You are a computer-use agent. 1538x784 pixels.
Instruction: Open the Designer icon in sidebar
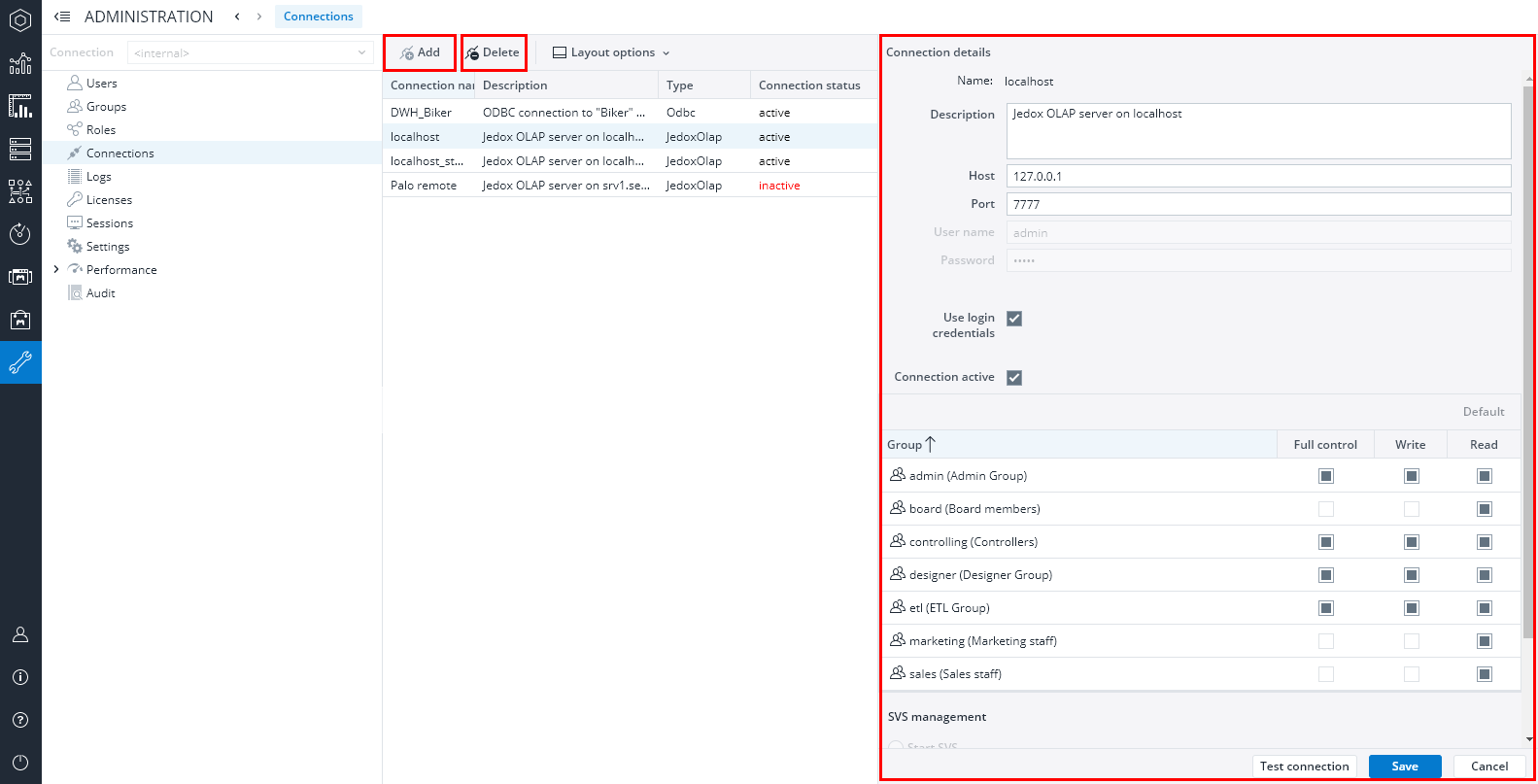click(x=20, y=106)
